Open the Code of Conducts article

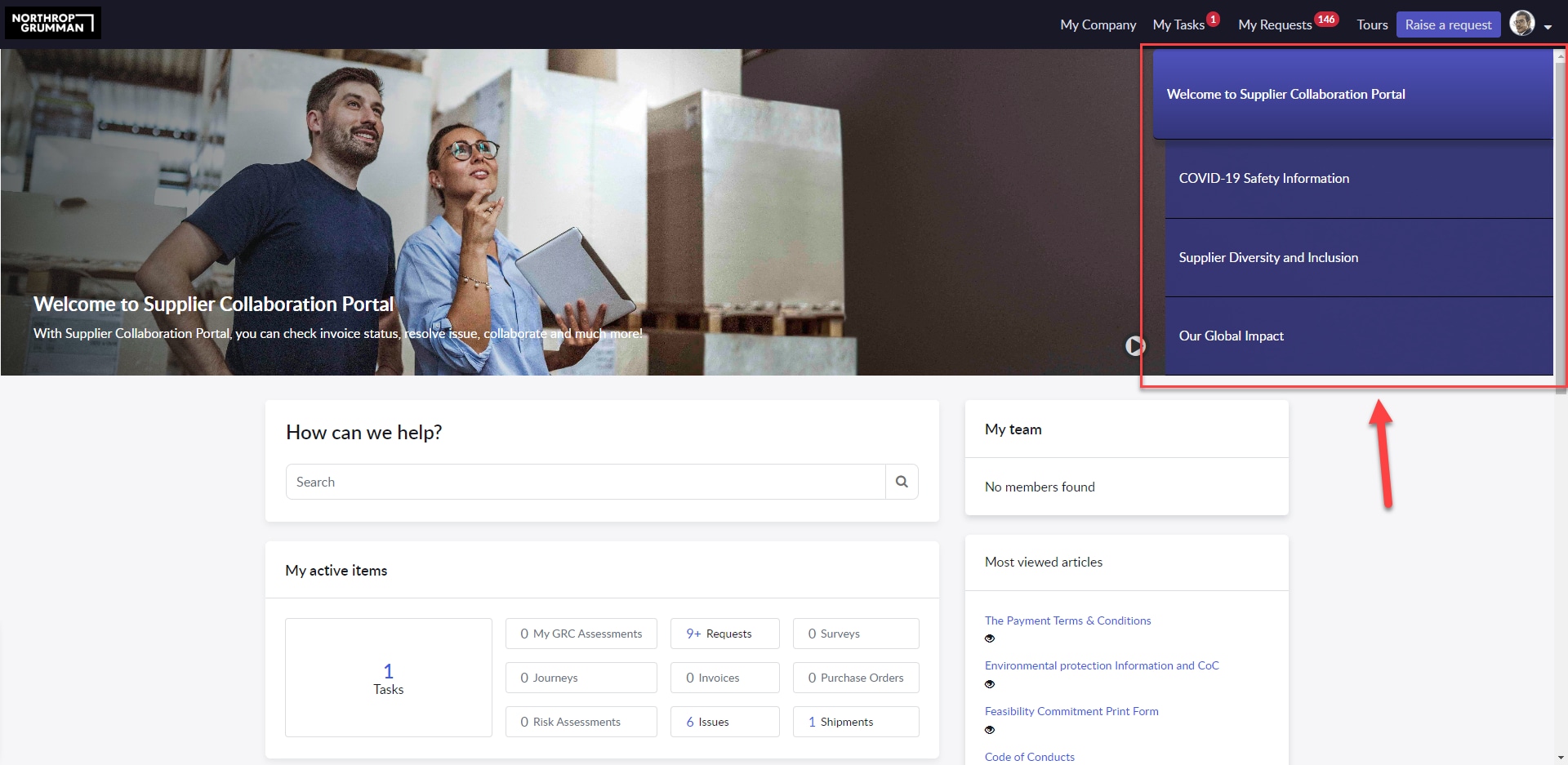tap(1030, 757)
